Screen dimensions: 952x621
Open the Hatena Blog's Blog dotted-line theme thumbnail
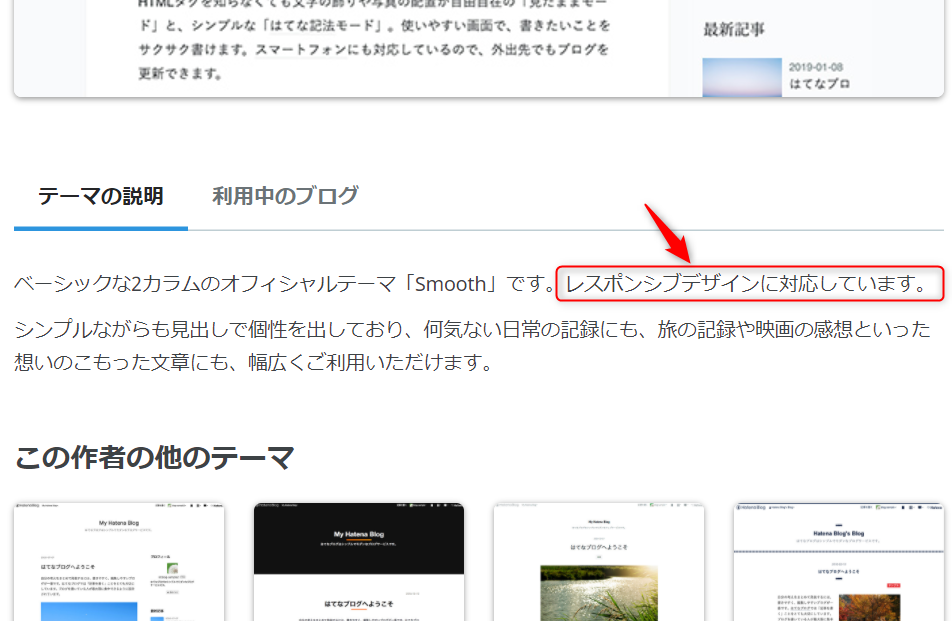point(838,562)
